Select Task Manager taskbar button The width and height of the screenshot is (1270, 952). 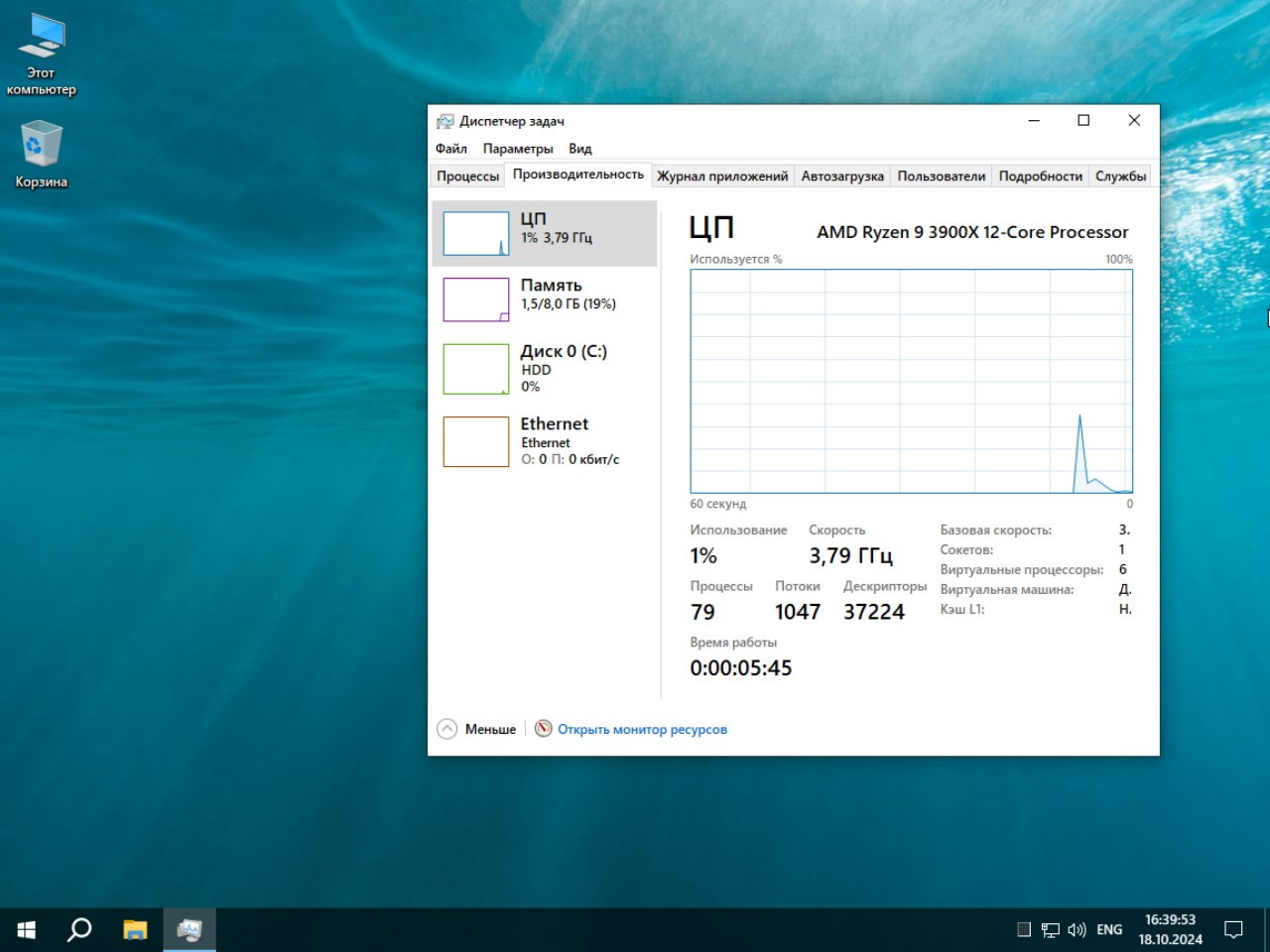coord(189,929)
